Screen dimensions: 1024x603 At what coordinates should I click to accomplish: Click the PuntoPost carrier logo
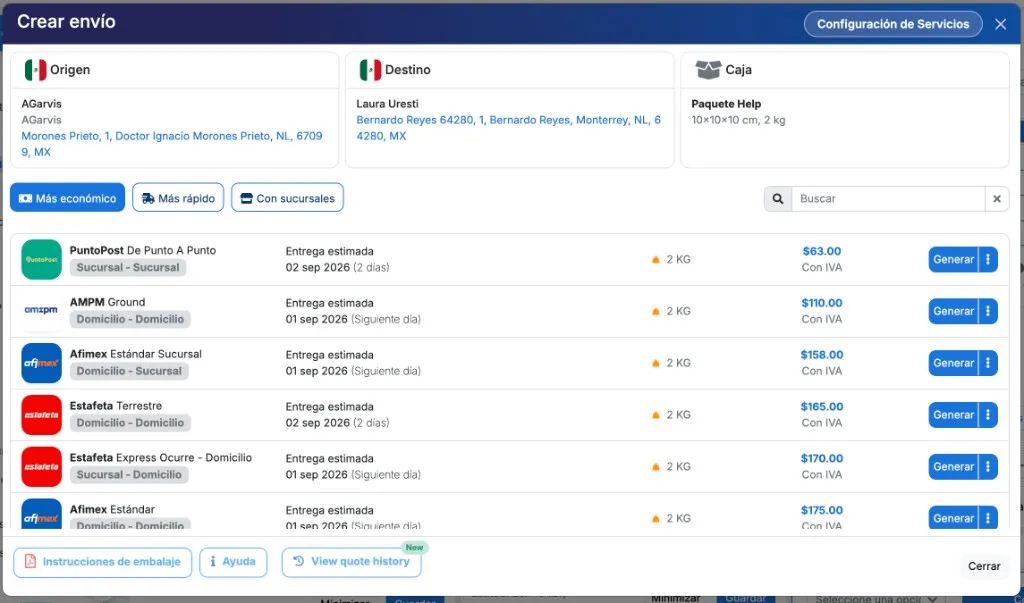(x=41, y=259)
